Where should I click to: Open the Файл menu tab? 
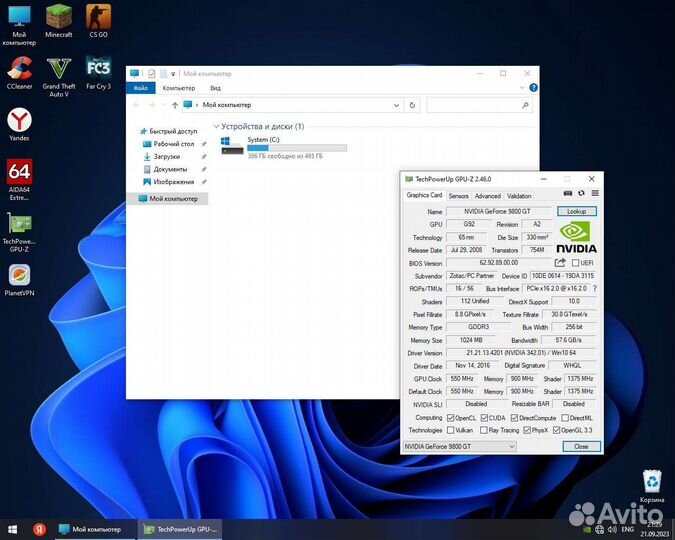click(x=141, y=88)
